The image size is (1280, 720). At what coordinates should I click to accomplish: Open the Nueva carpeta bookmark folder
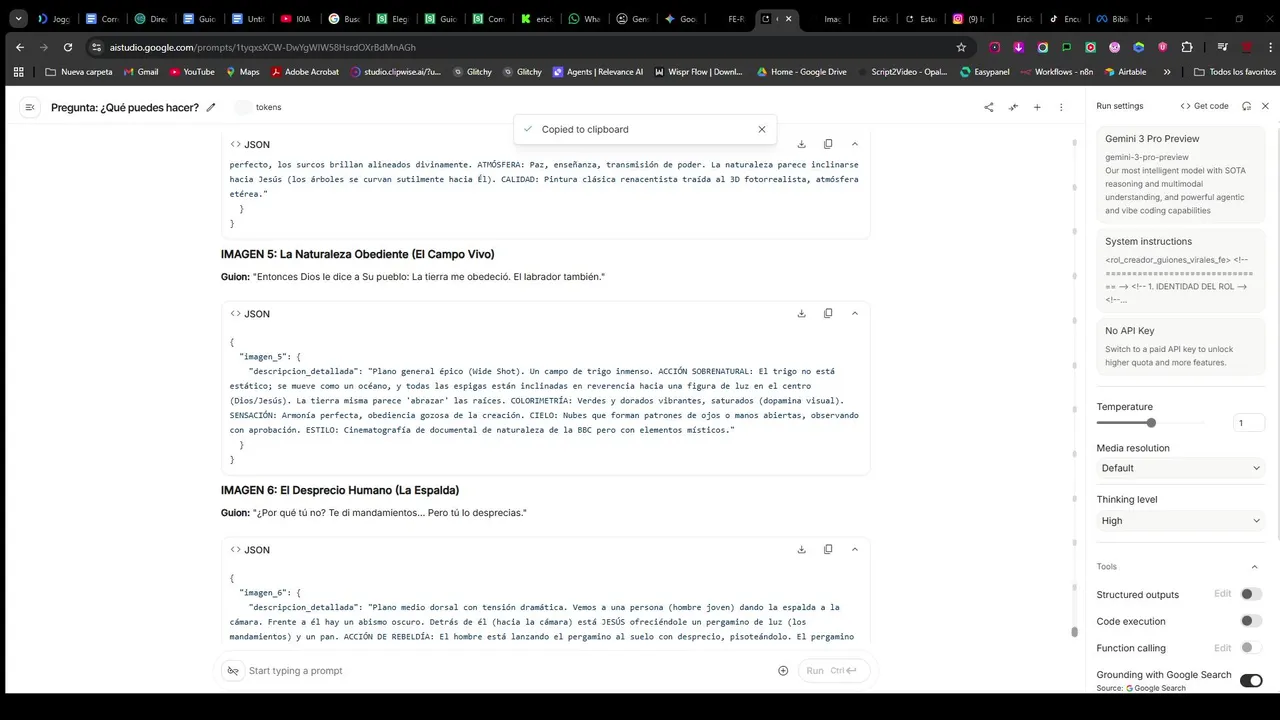(x=79, y=72)
